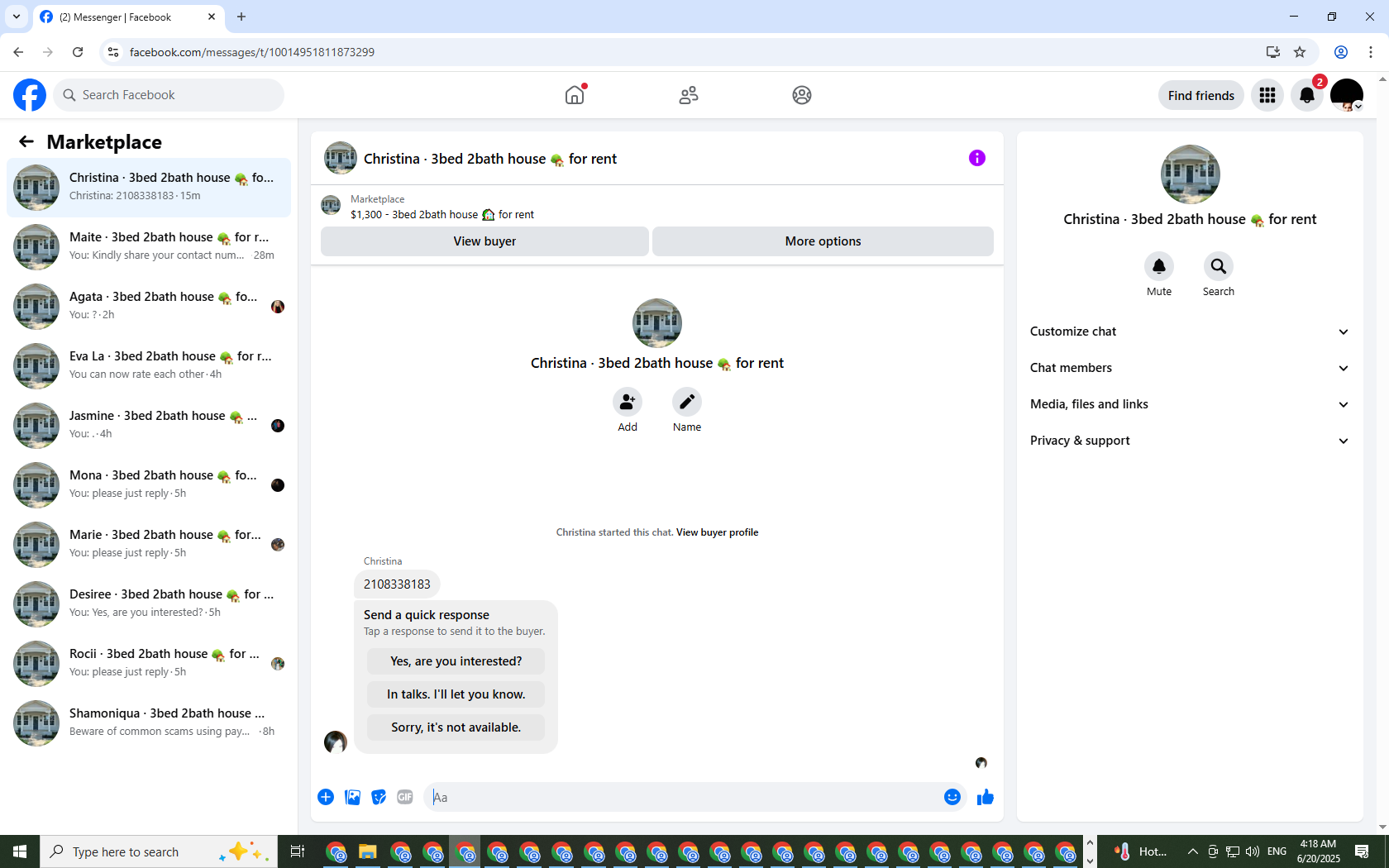Expand Media, files and links section

[1190, 404]
